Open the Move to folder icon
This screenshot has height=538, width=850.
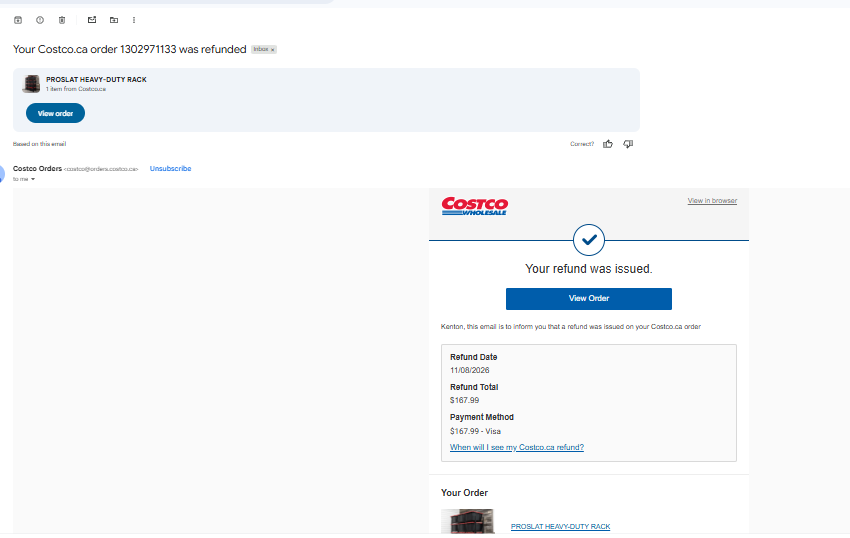114,20
